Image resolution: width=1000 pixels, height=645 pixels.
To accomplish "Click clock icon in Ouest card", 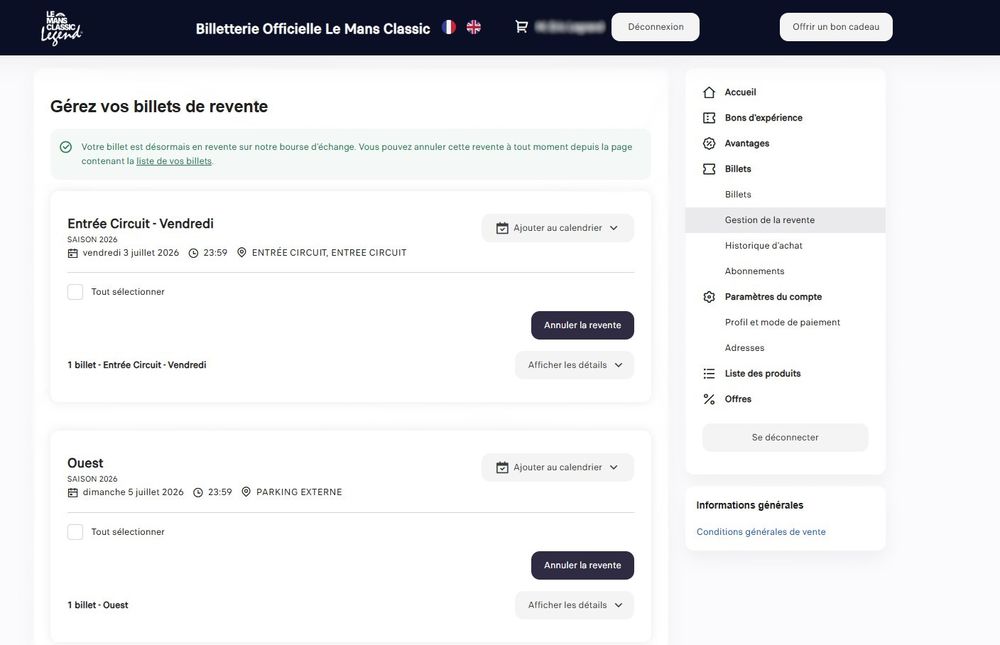I will (x=198, y=493).
